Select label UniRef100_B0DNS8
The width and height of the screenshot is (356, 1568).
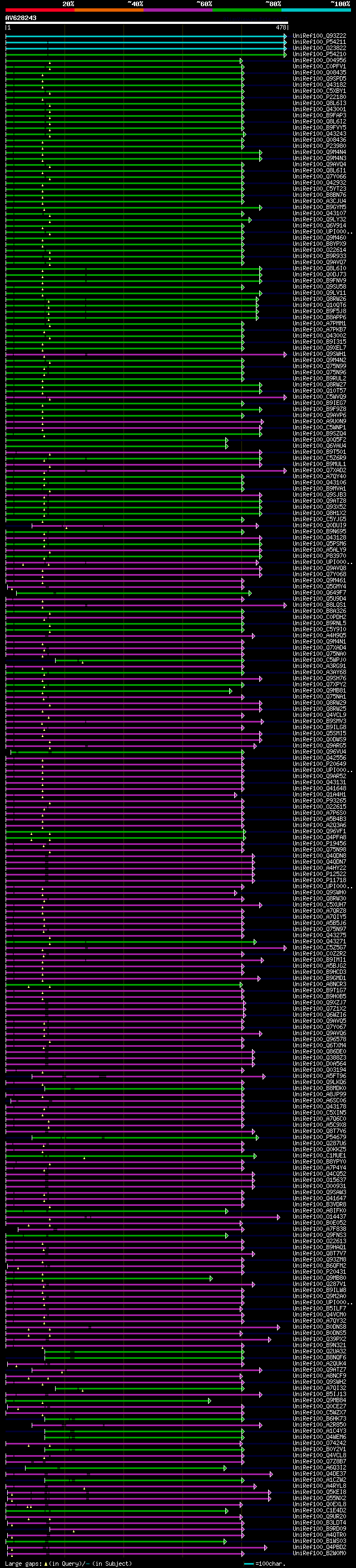click(319, 1327)
